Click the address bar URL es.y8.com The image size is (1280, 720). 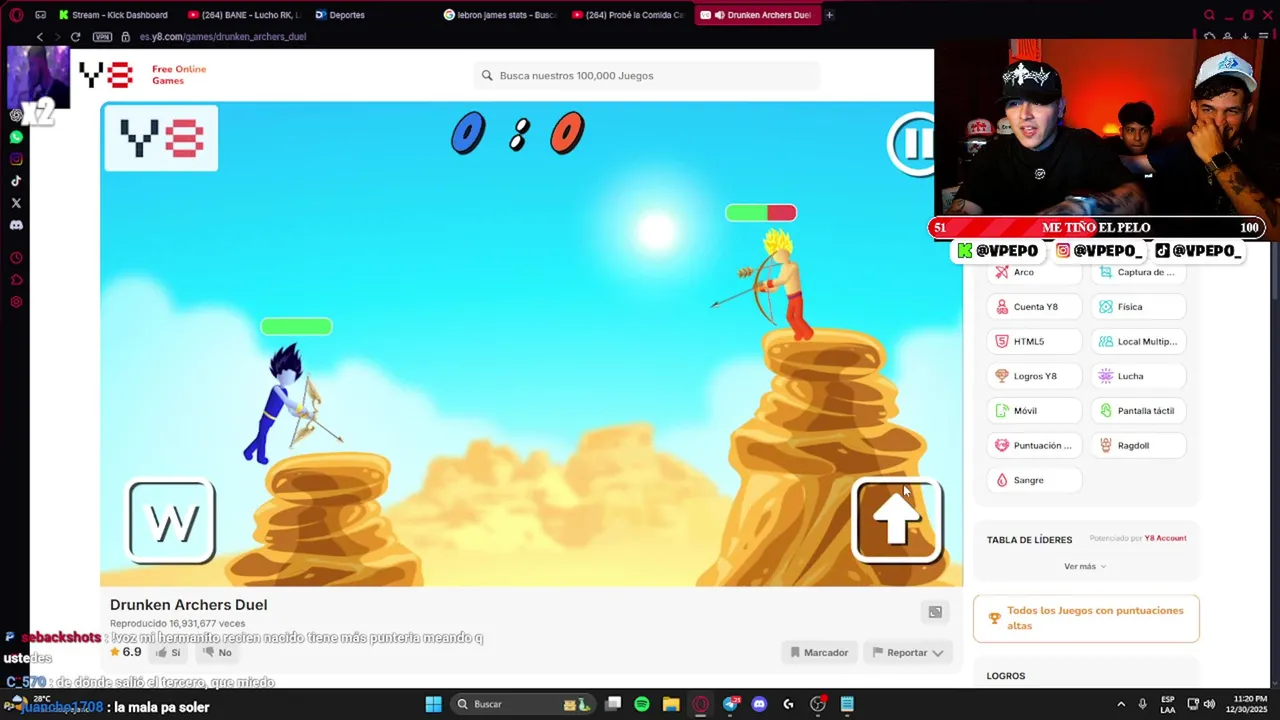click(x=222, y=36)
